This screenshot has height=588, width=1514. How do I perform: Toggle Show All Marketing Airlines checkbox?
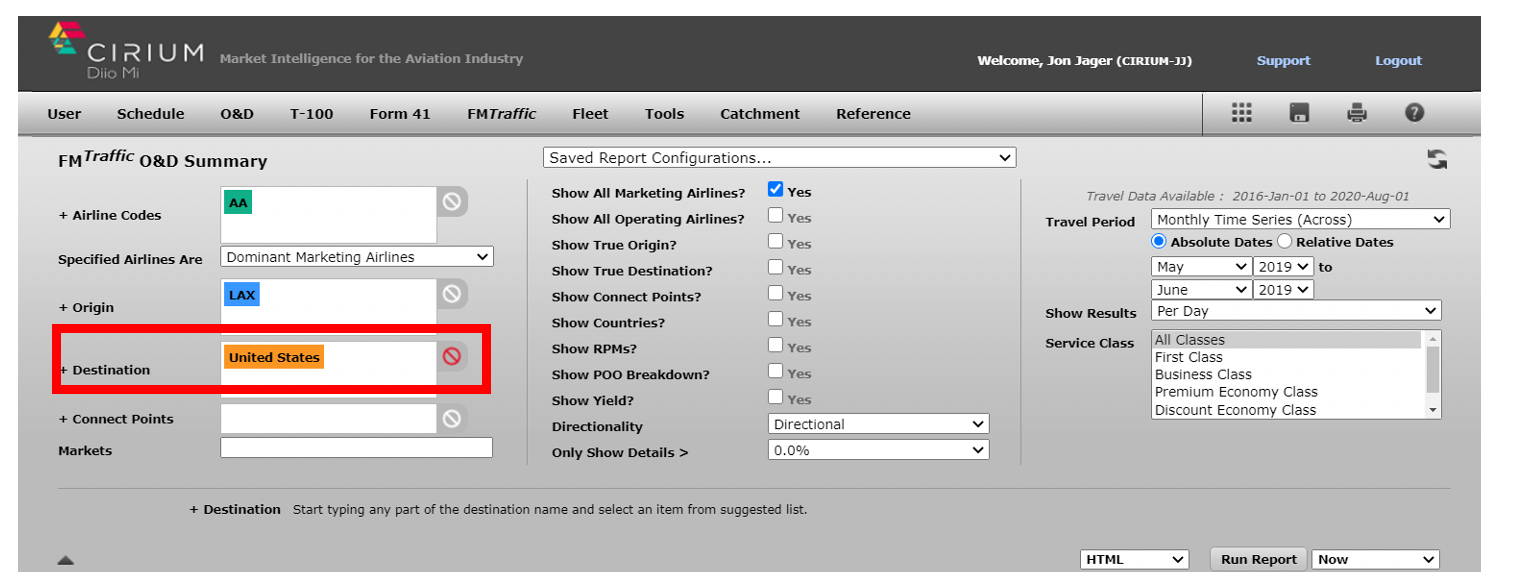[x=775, y=189]
